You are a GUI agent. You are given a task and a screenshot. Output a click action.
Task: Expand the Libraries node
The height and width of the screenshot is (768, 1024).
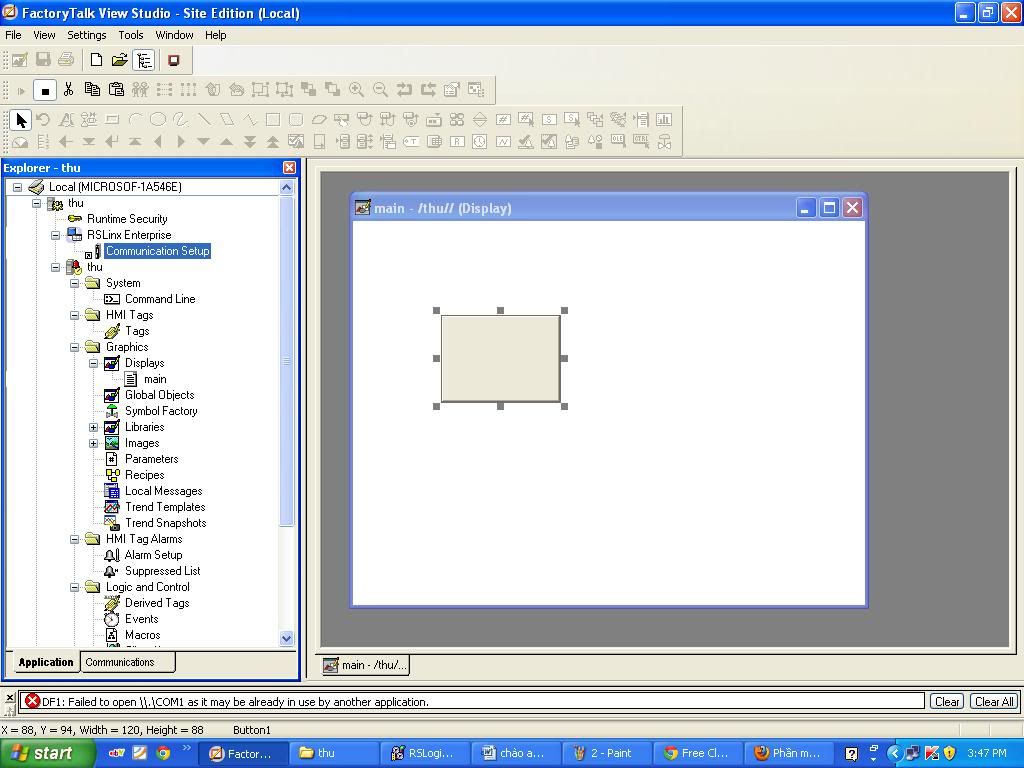coord(93,428)
